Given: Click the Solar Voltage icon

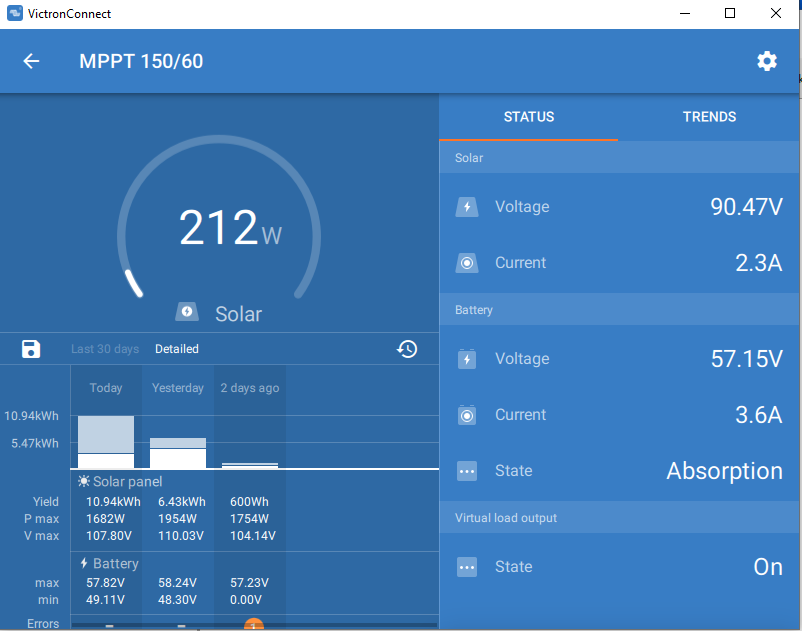Looking at the screenshot, I should coord(467,207).
